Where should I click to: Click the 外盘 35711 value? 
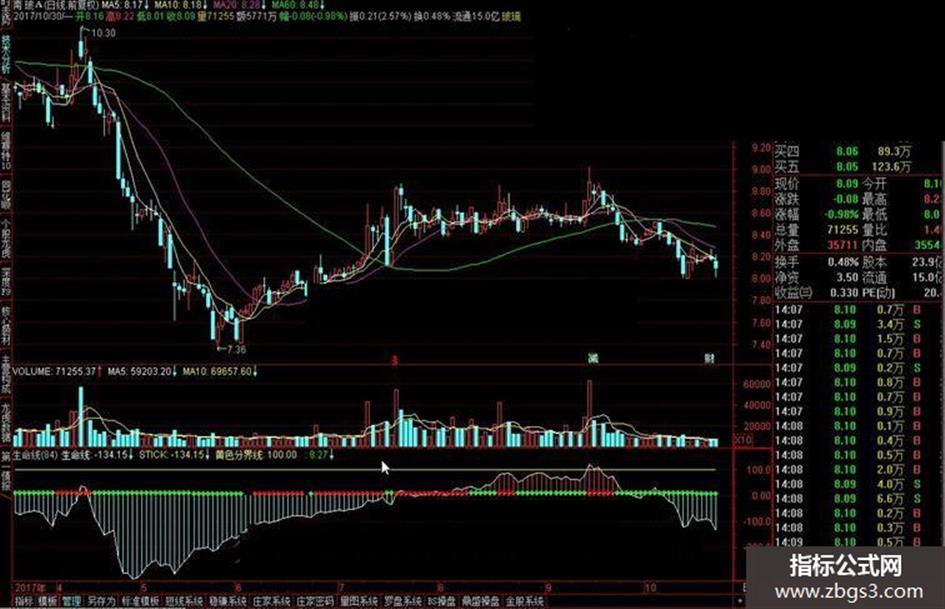843,245
